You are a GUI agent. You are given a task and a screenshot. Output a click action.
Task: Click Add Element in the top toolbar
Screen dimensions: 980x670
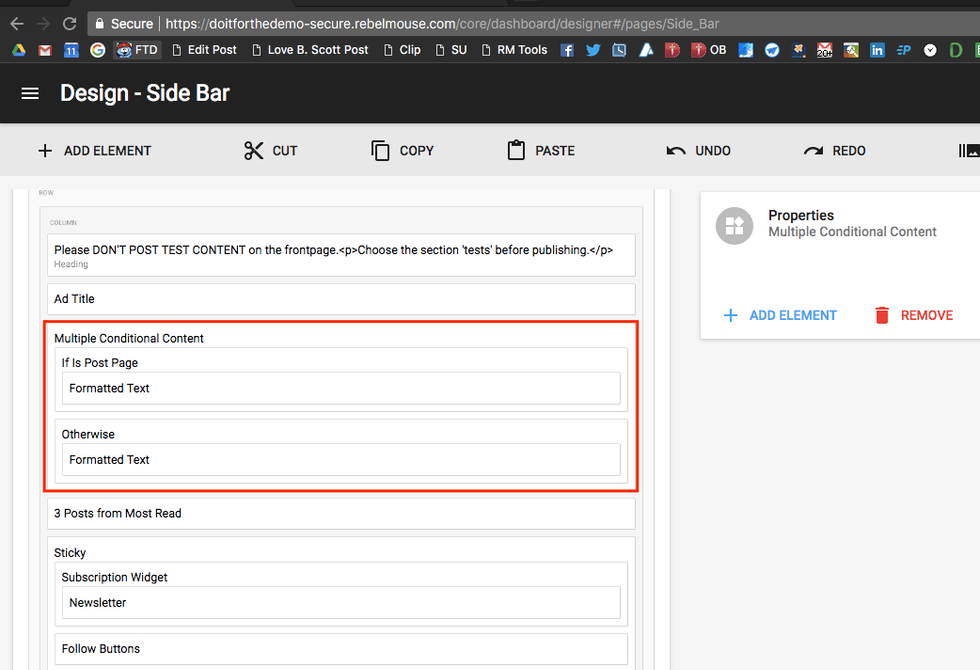(94, 151)
